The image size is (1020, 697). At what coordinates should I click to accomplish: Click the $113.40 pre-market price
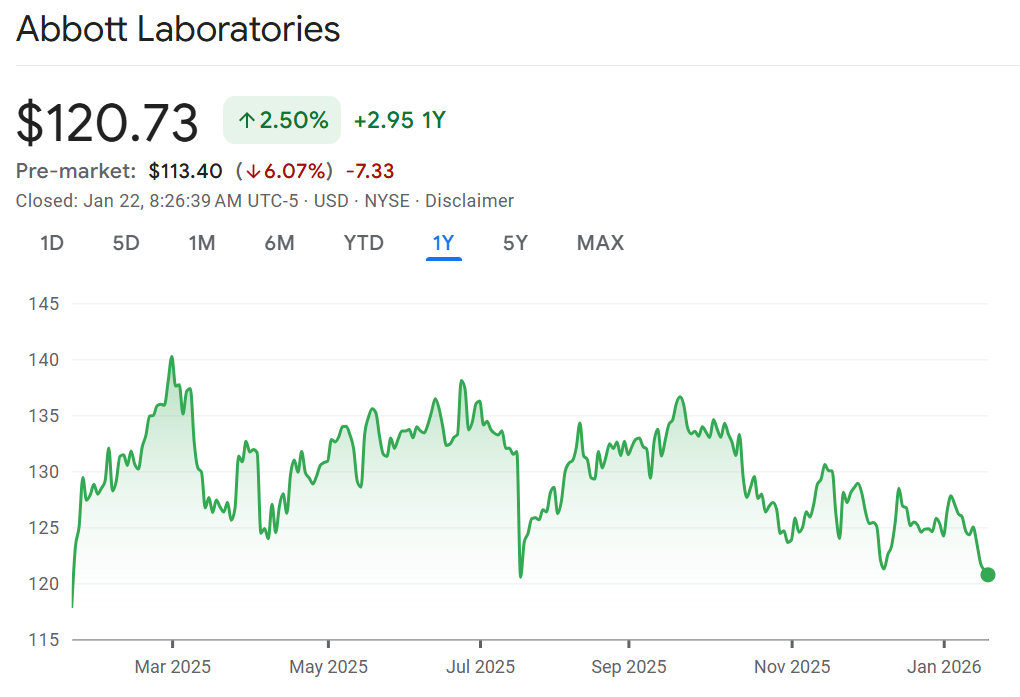185,171
